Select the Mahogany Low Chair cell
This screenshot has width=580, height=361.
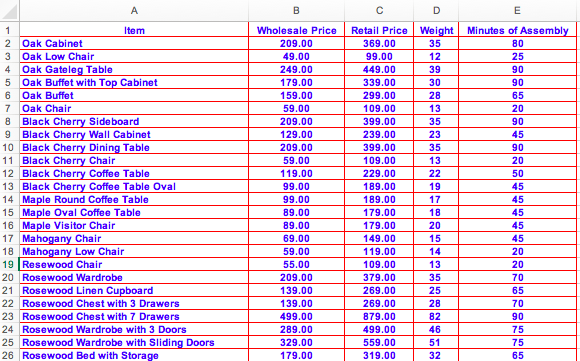coord(134,252)
